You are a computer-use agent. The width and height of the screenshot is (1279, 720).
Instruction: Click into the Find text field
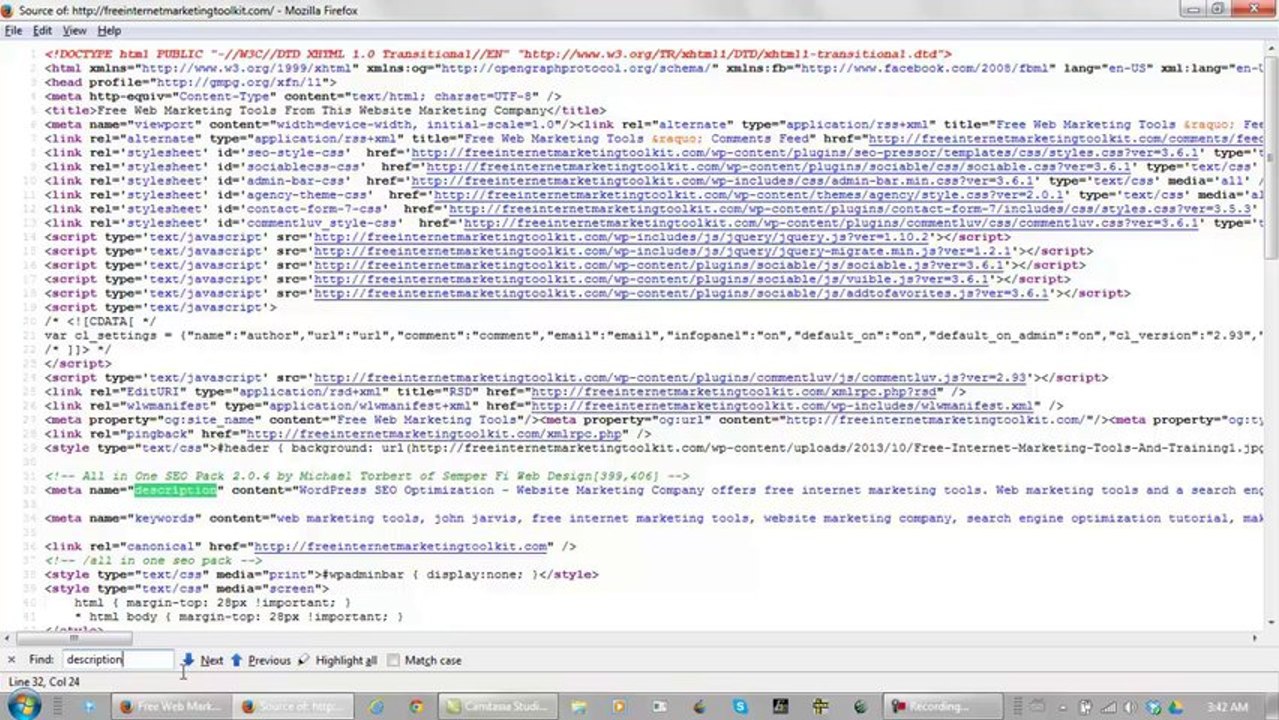point(117,660)
